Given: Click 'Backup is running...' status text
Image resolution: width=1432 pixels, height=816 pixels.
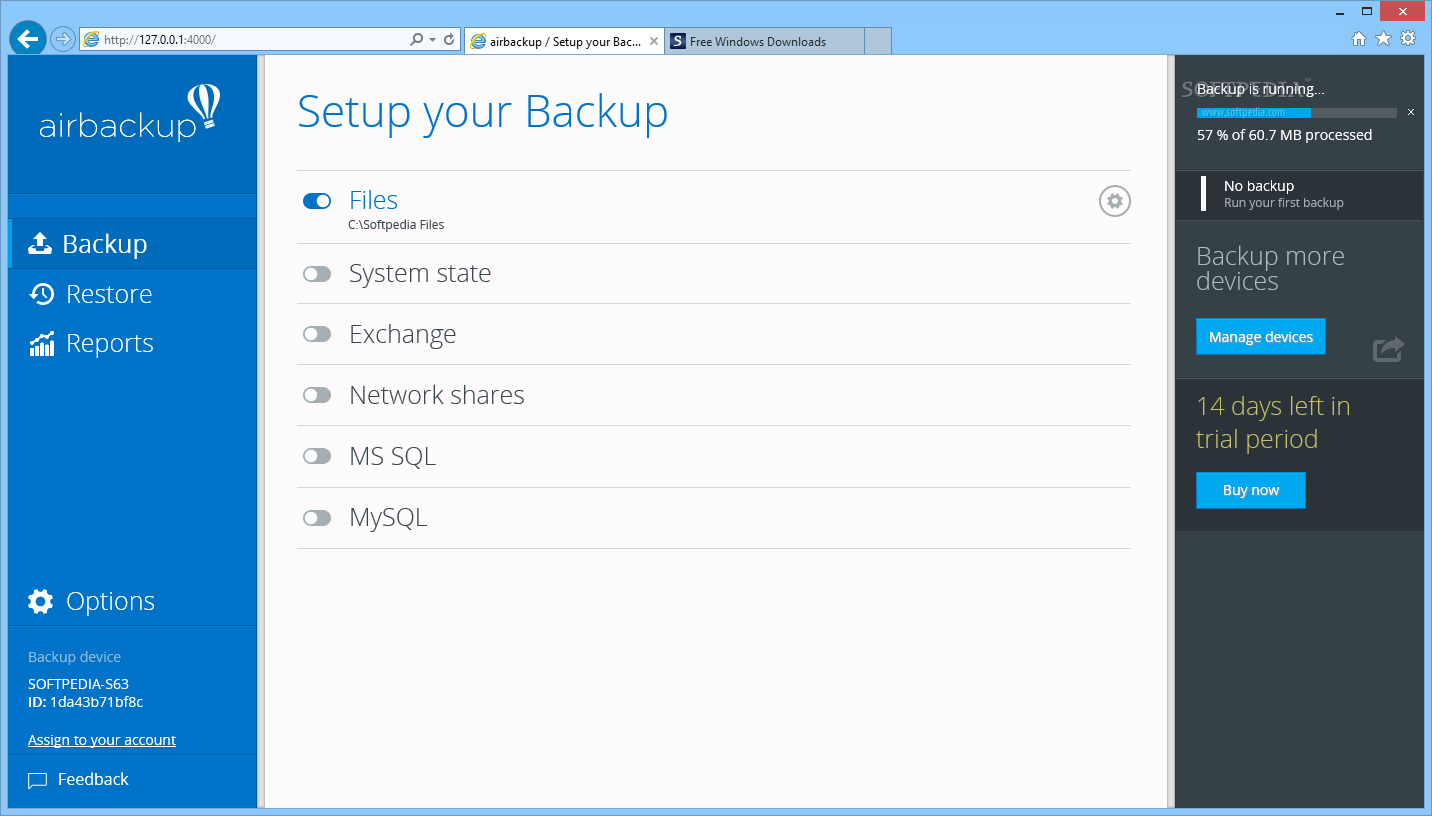Looking at the screenshot, I should pos(1260,89).
